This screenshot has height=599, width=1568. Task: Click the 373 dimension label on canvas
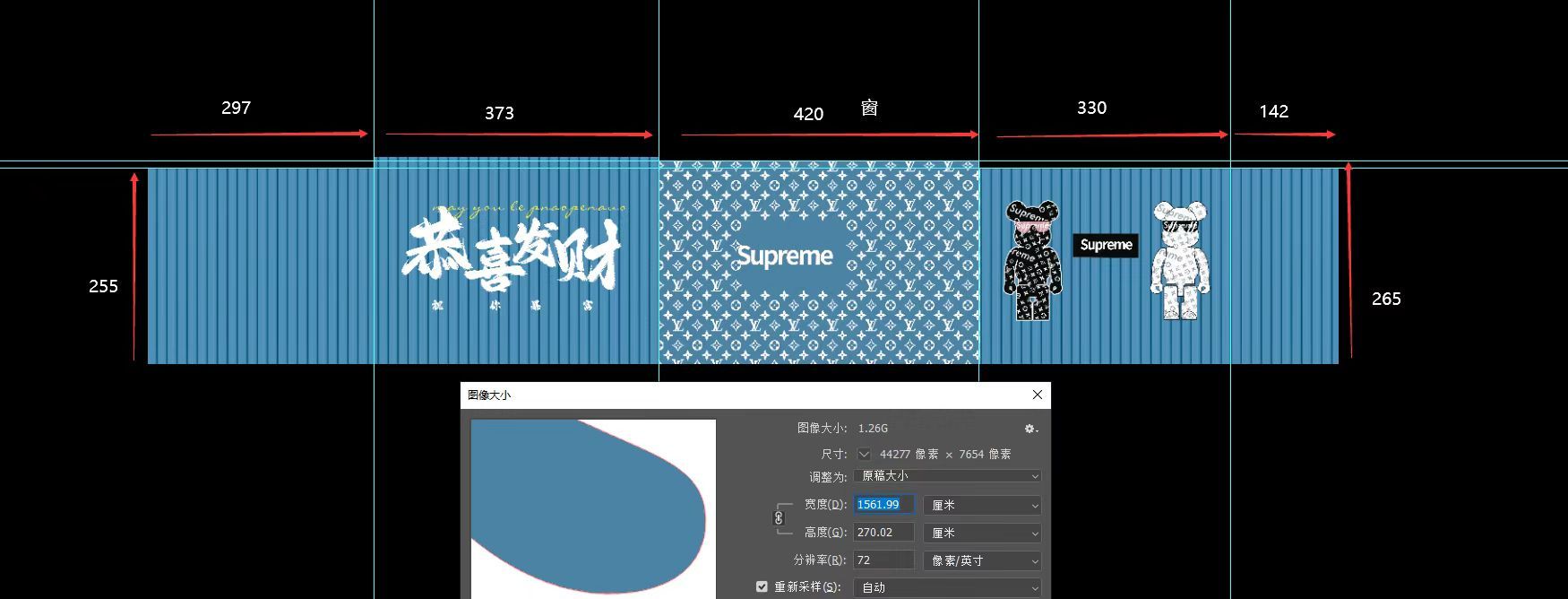[x=499, y=113]
